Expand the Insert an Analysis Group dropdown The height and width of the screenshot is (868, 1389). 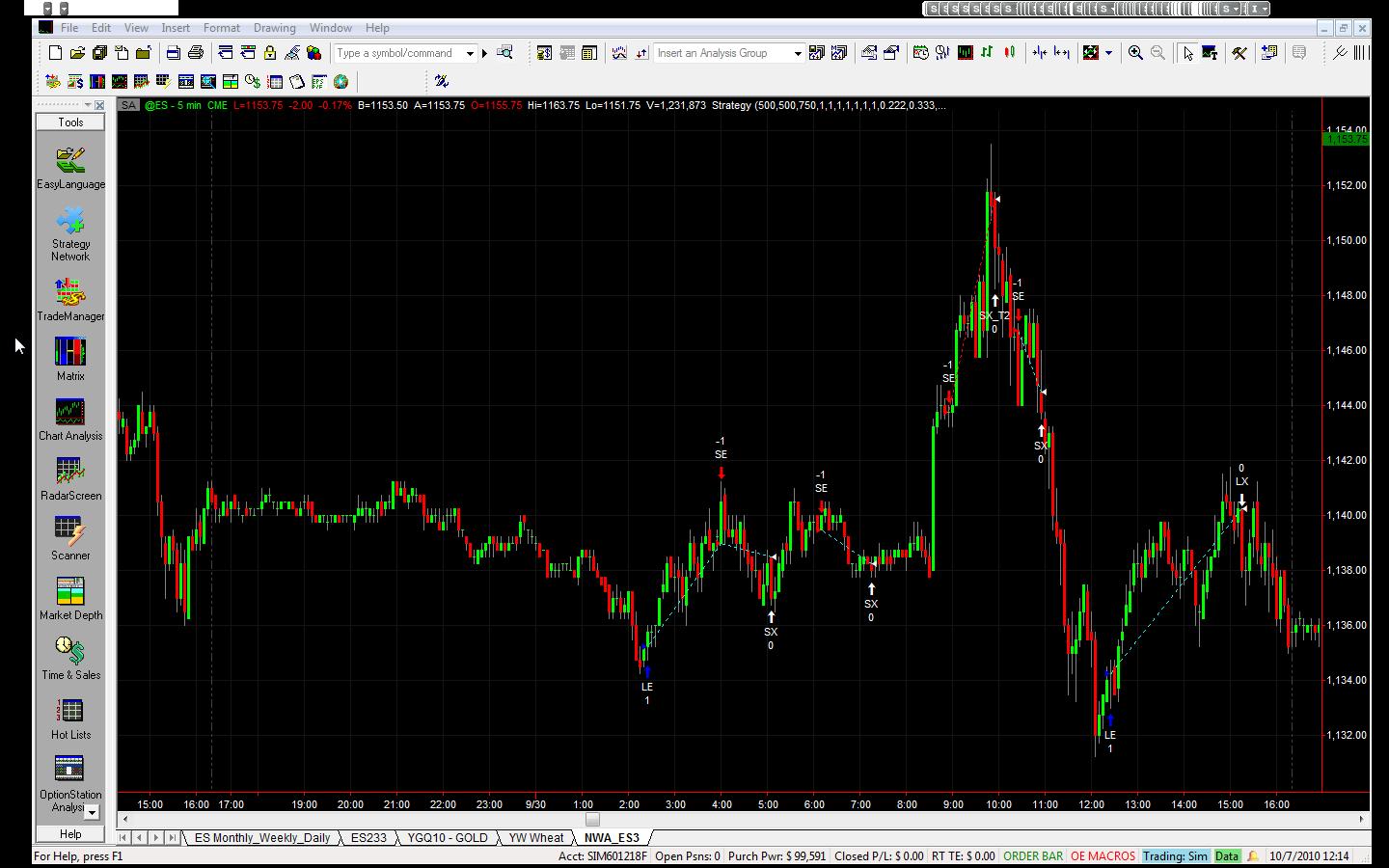[x=798, y=53]
